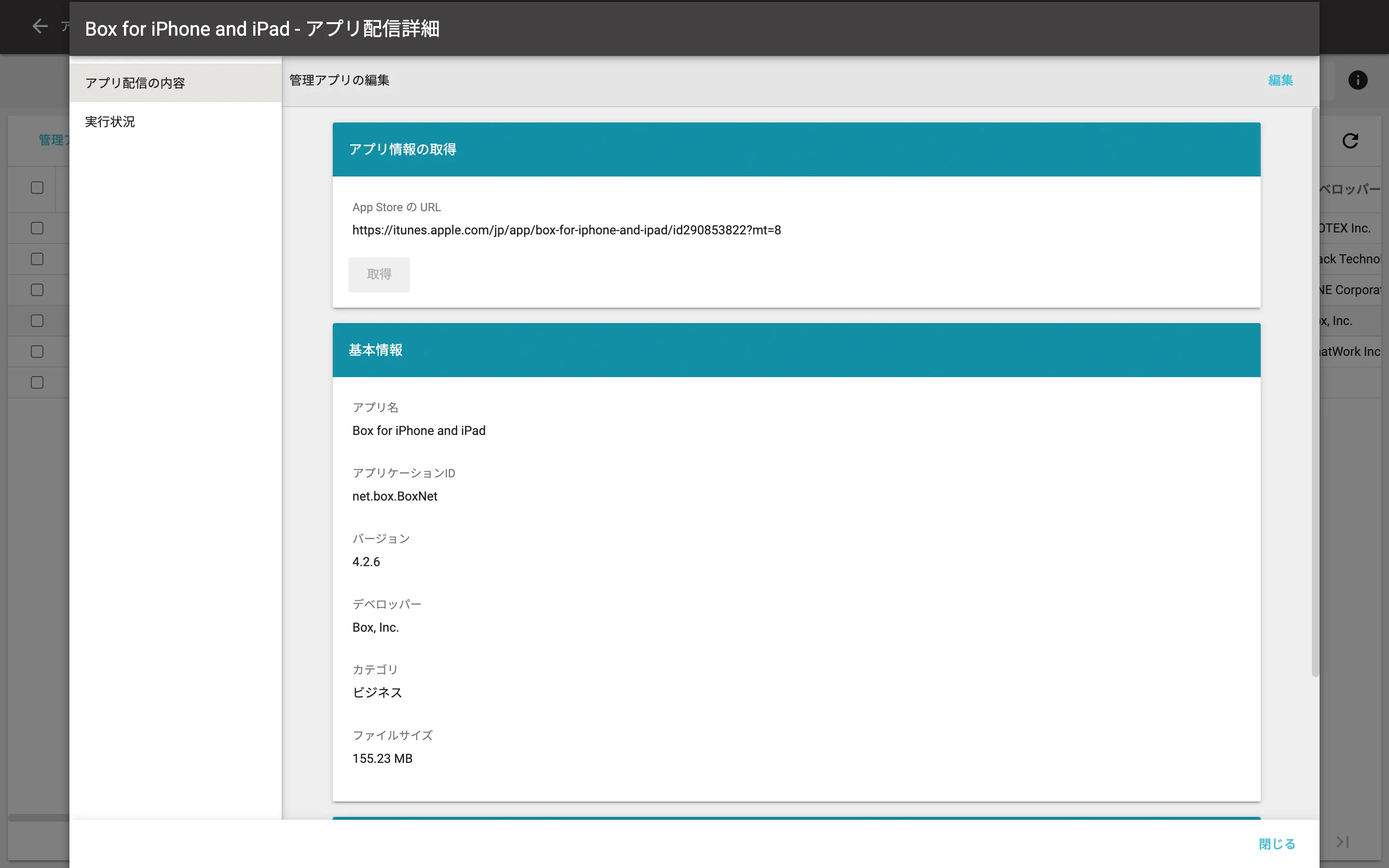Check the row checkbox for OTEX Inc.
The height and width of the screenshot is (868, 1389).
37,229
